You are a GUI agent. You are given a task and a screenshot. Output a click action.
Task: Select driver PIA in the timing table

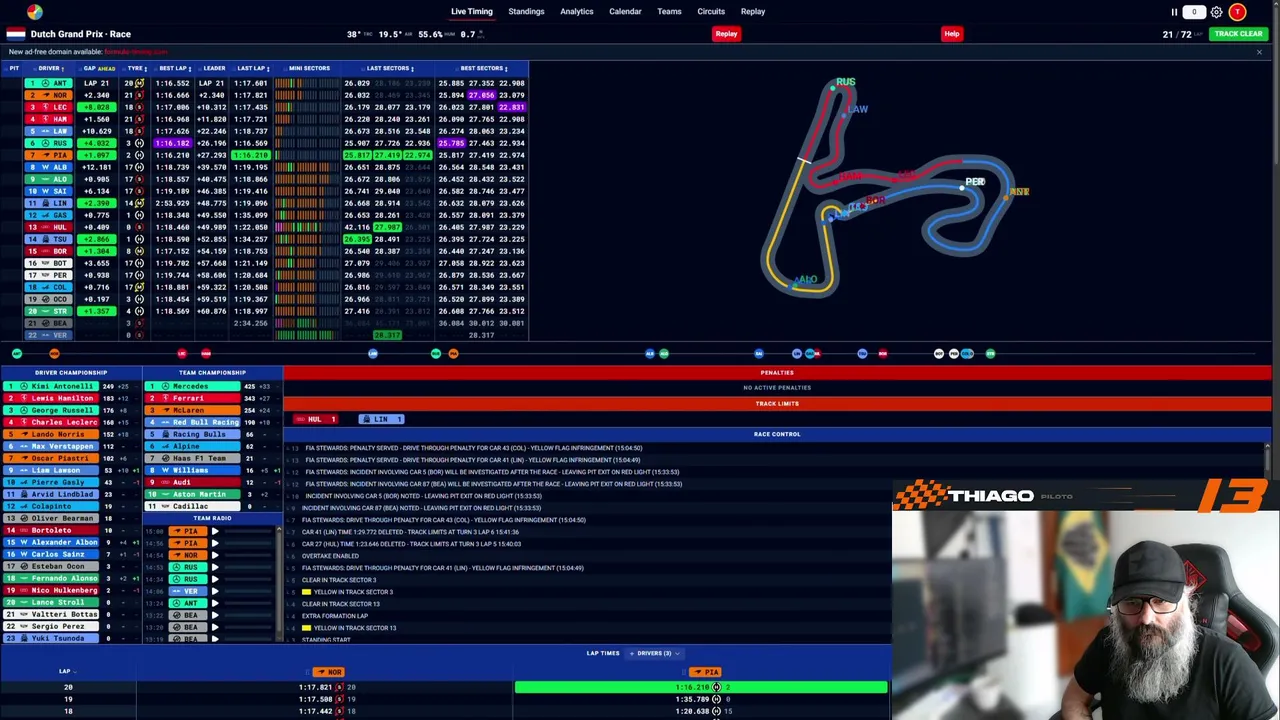(49, 155)
